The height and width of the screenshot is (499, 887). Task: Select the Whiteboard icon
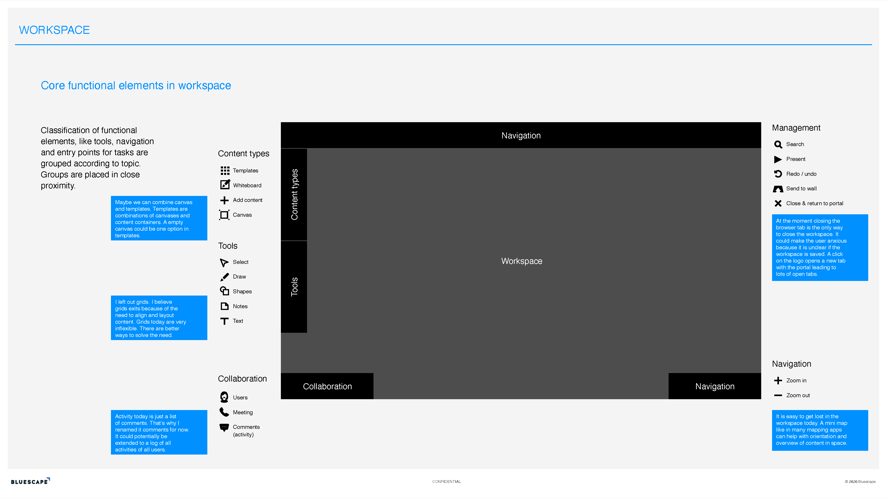tap(225, 185)
